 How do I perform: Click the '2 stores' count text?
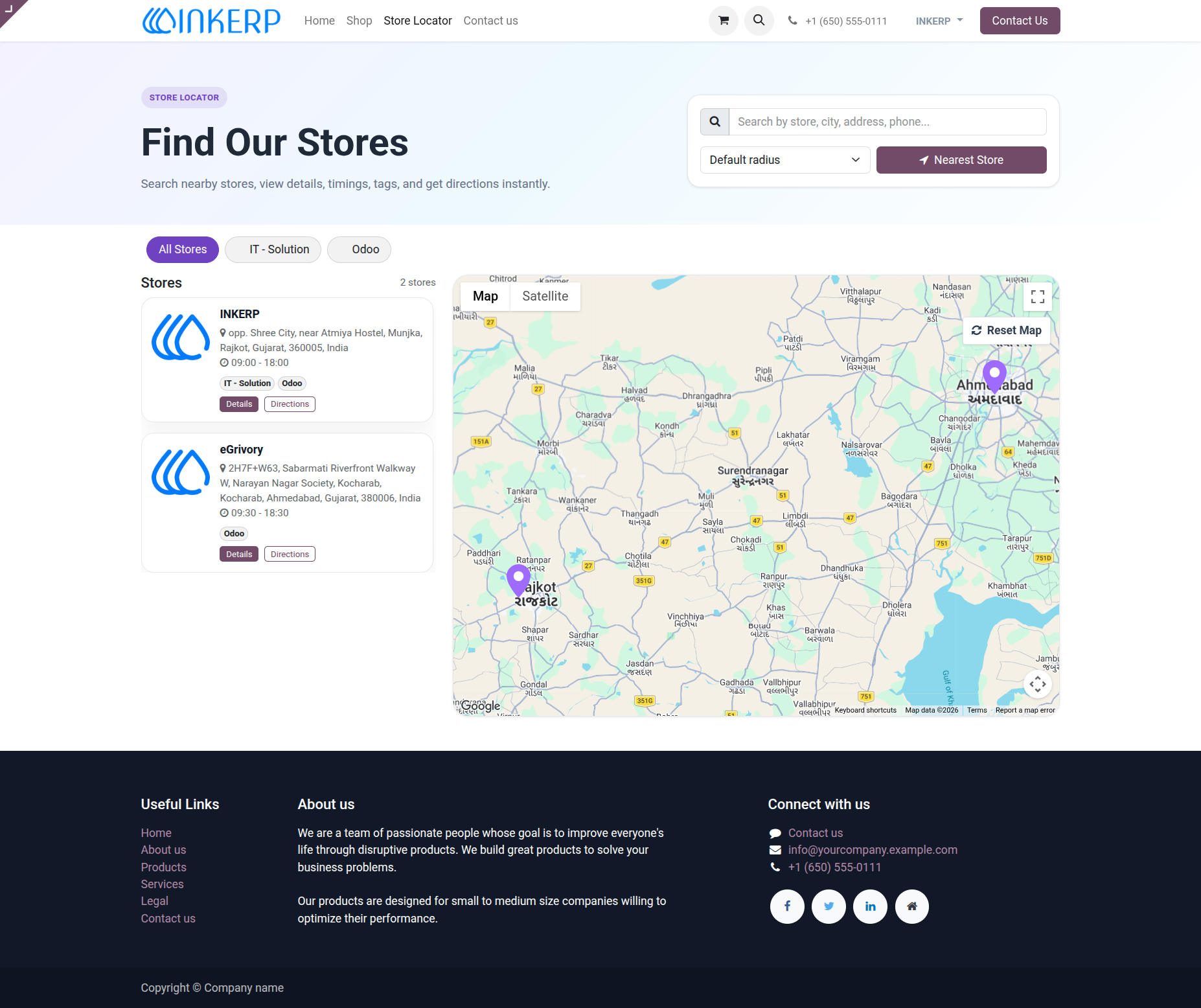(x=417, y=282)
